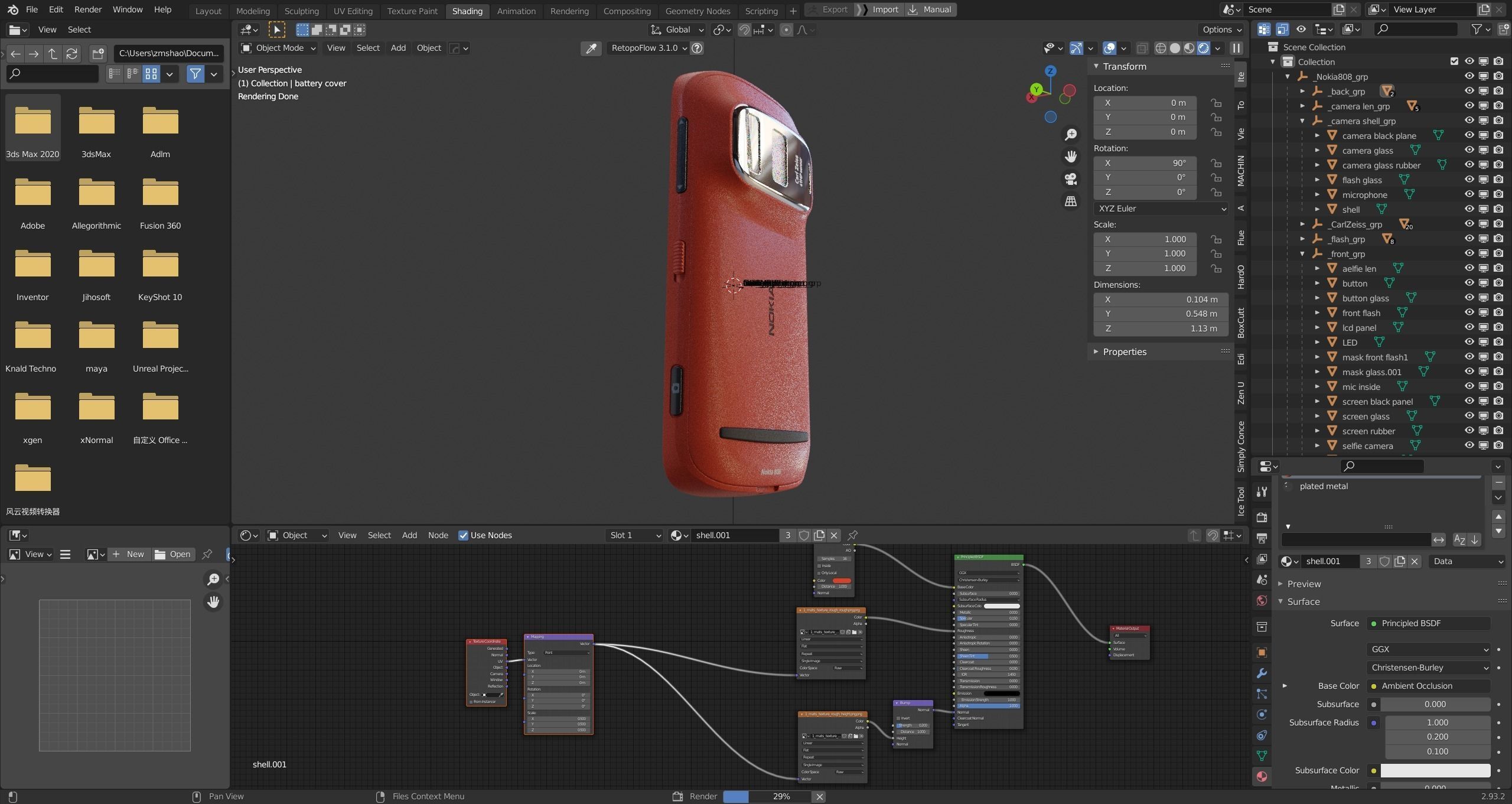The width and height of the screenshot is (1512, 804).
Task: Open the Modifier properties wrench tab
Action: click(x=1262, y=673)
